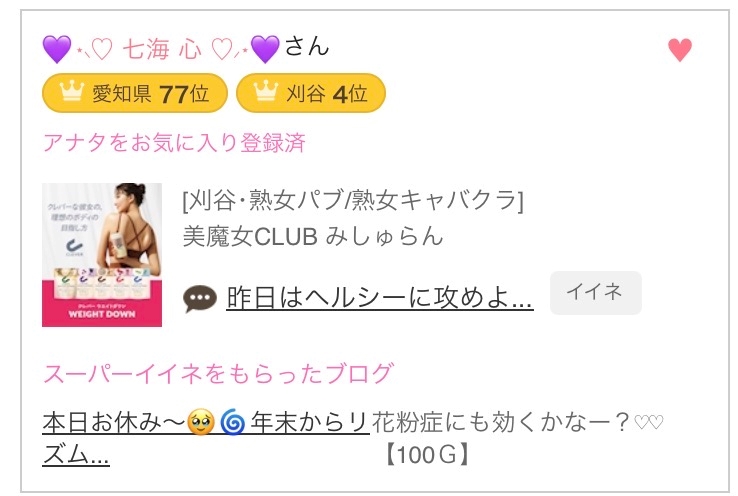
Task: Click the purple heart before the name
Action: pos(58,48)
